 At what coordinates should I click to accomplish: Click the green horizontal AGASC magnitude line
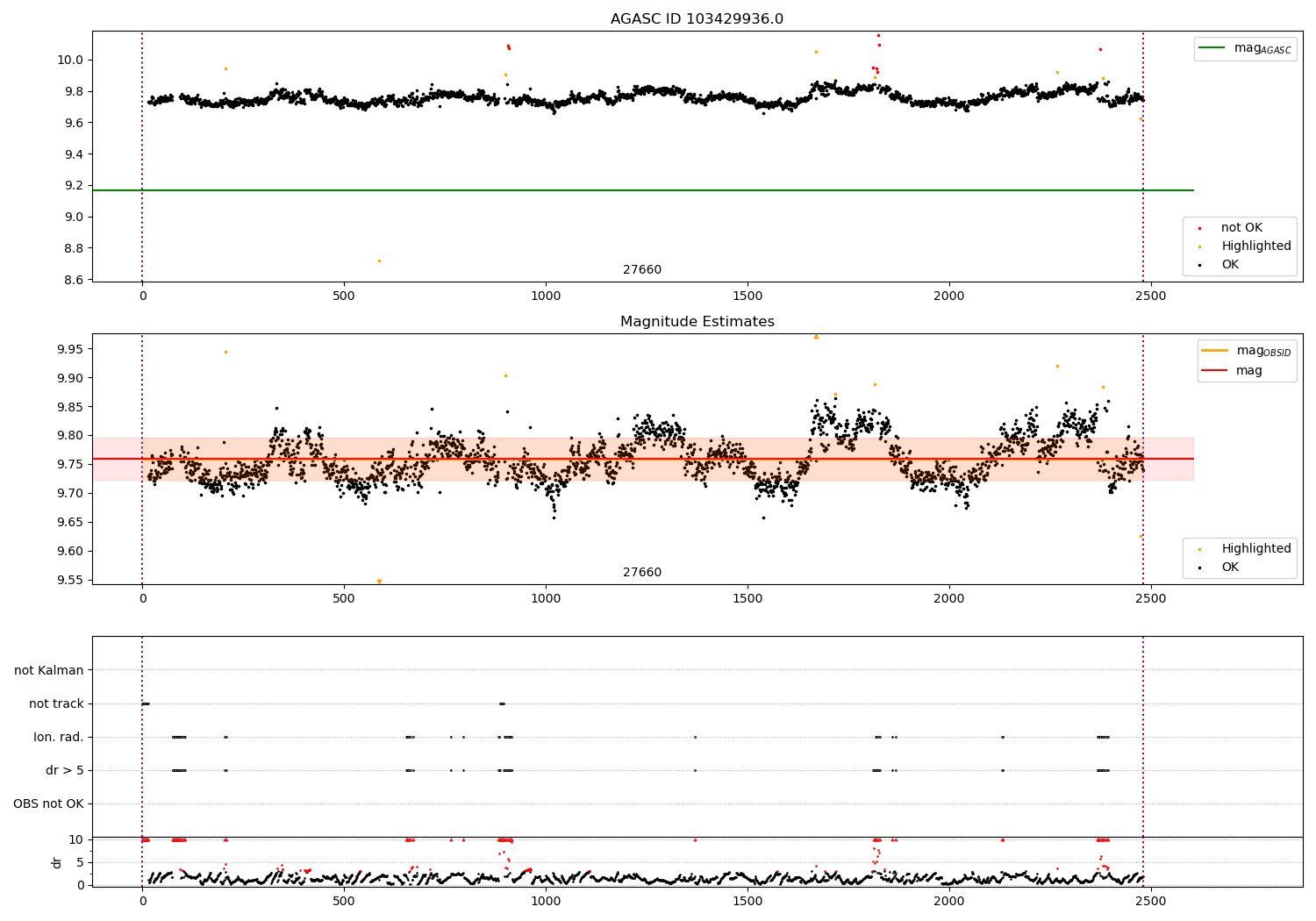point(642,190)
